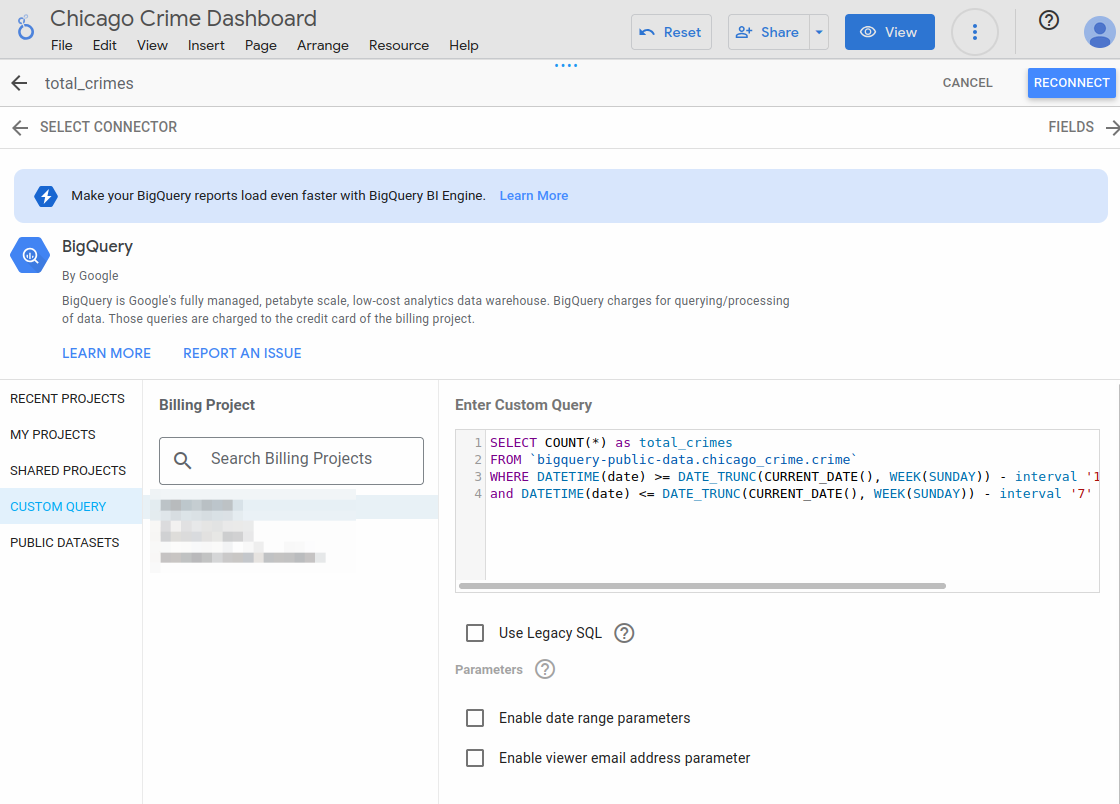Click REPORT AN ISSUE link
Screen dimensions: 1120x804
(x=242, y=353)
